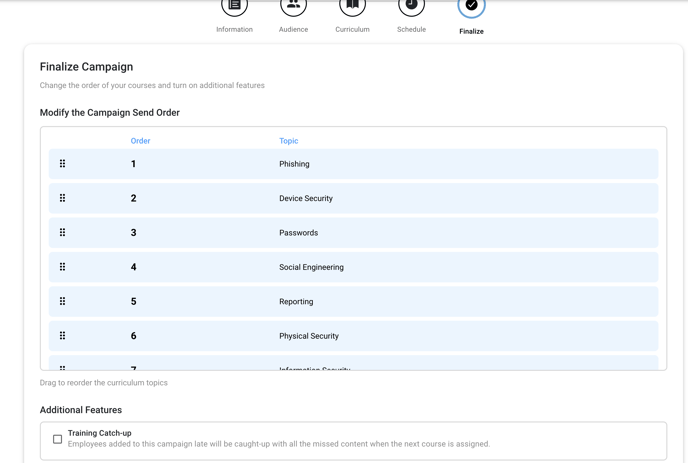The height and width of the screenshot is (463, 688).
Task: Open the Finalize step label
Action: pyautogui.click(x=471, y=31)
